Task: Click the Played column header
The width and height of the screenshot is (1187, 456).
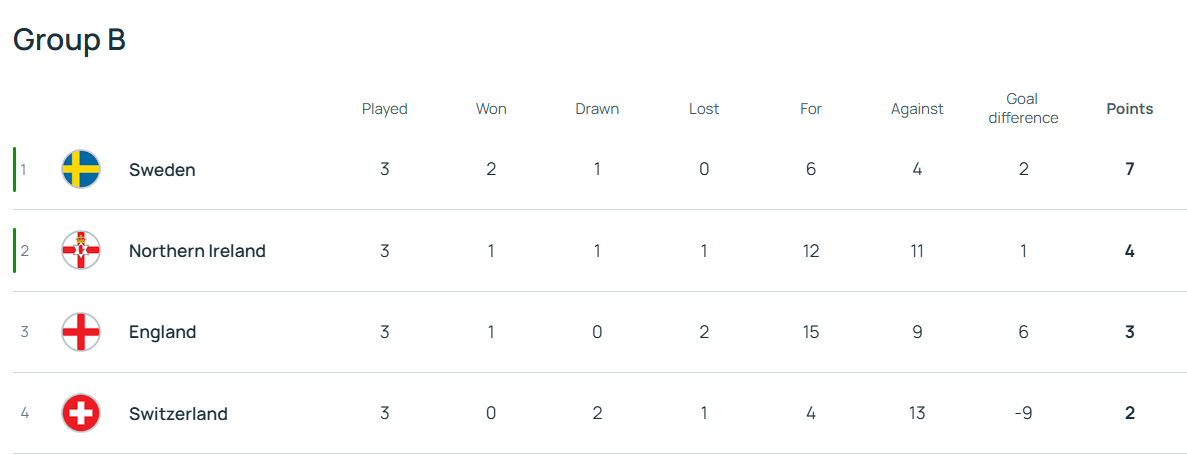Action: (384, 109)
